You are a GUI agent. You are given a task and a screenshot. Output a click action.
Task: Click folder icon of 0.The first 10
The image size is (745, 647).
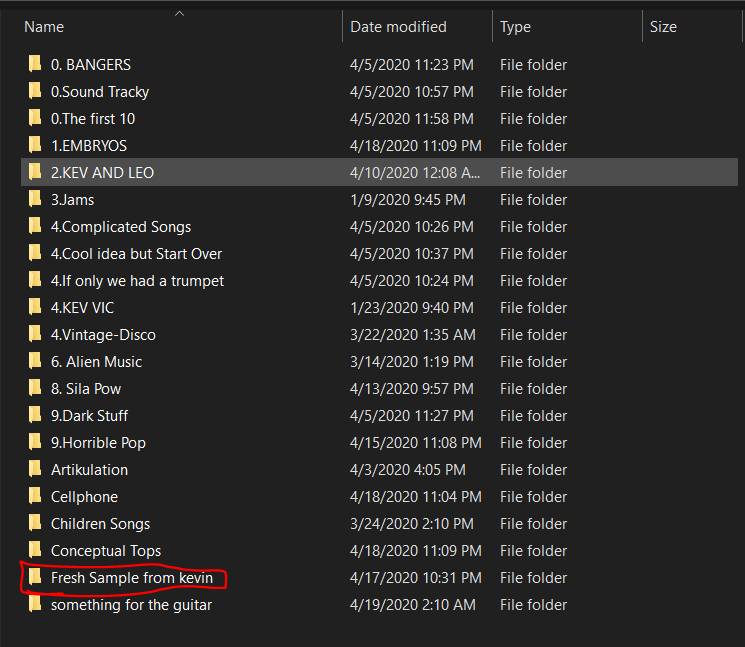click(35, 118)
